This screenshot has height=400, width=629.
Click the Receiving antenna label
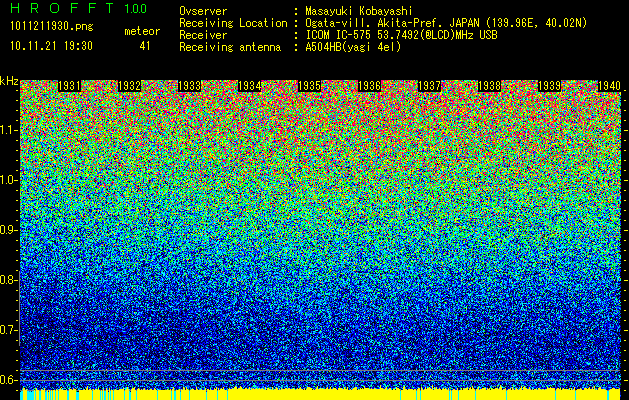pyautogui.click(x=230, y=47)
